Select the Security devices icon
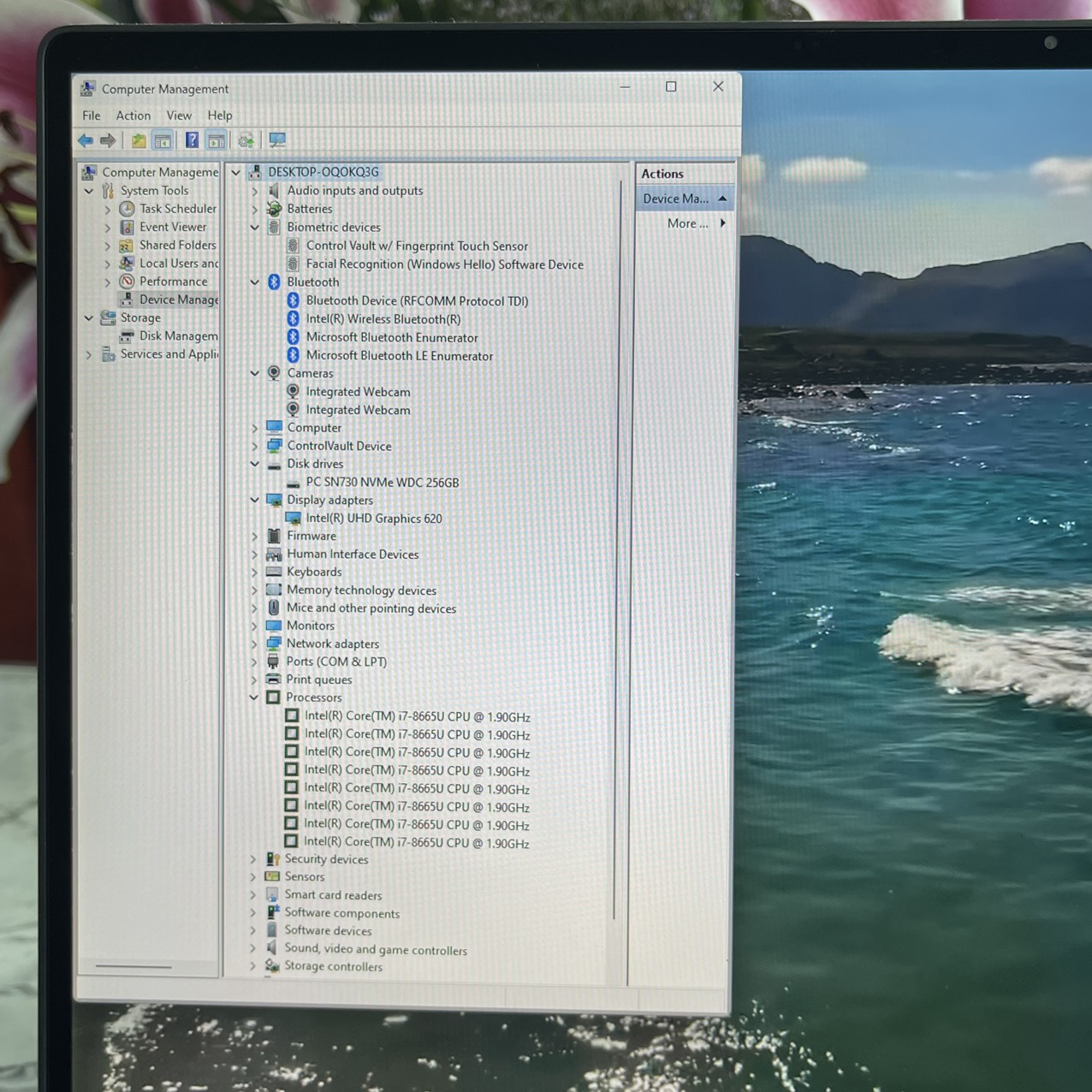The width and height of the screenshot is (1092, 1092). [272, 859]
